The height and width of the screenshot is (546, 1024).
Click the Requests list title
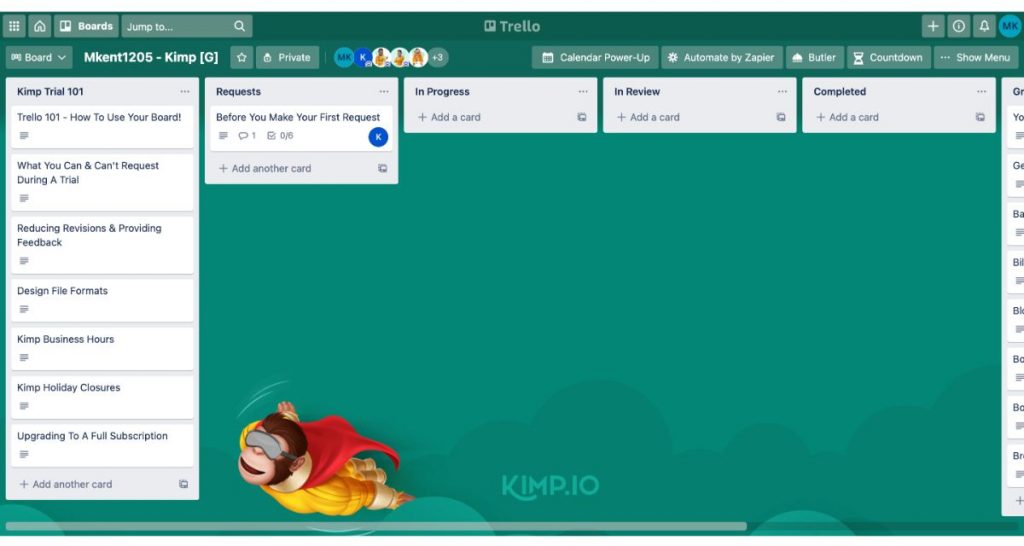[x=238, y=91]
